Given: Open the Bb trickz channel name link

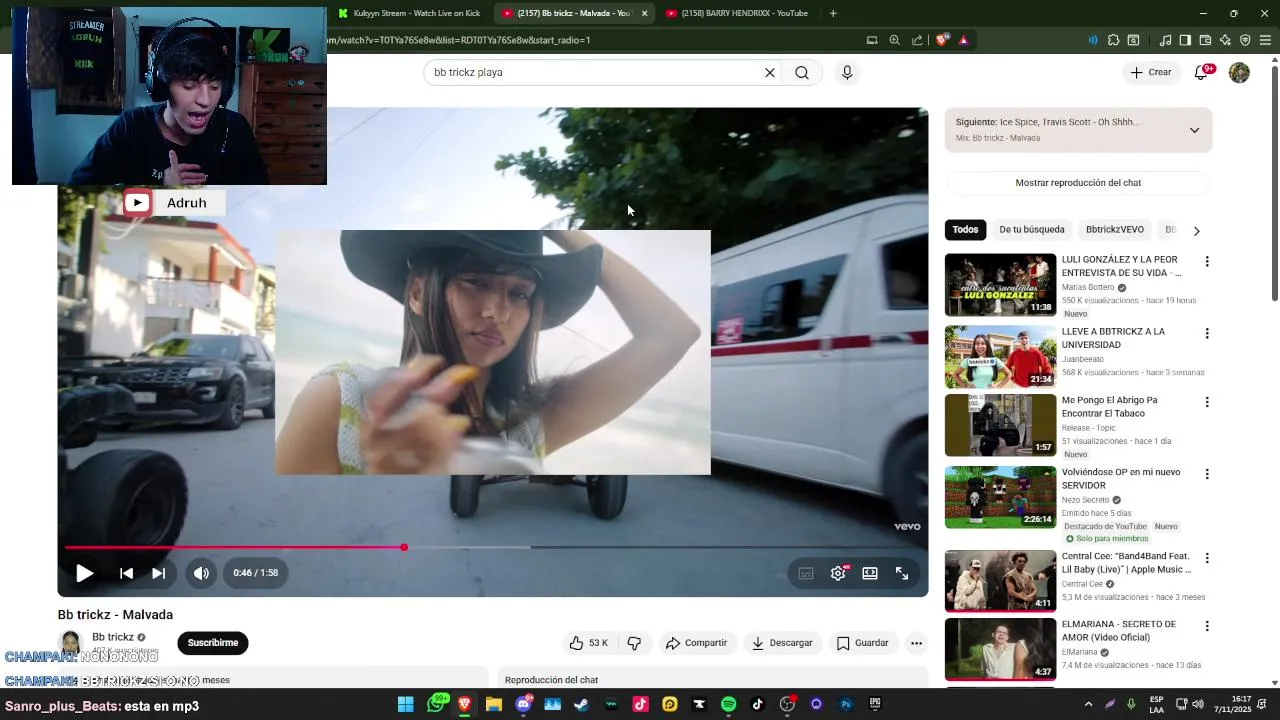Looking at the screenshot, I should click(113, 637).
